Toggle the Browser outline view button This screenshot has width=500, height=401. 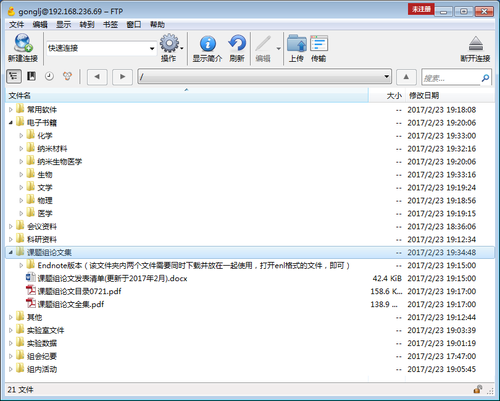pyautogui.click(x=14, y=76)
